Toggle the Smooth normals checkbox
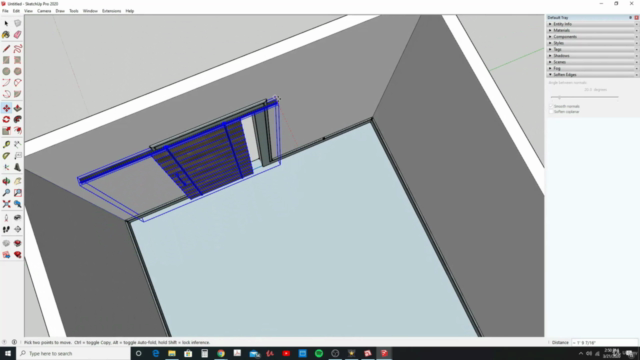 [x=551, y=106]
